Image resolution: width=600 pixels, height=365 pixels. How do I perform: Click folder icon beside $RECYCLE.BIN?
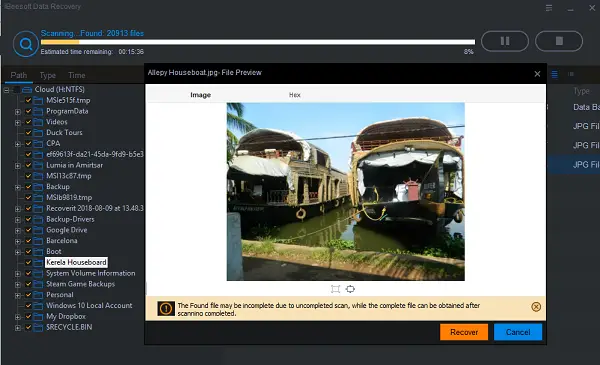point(38,327)
